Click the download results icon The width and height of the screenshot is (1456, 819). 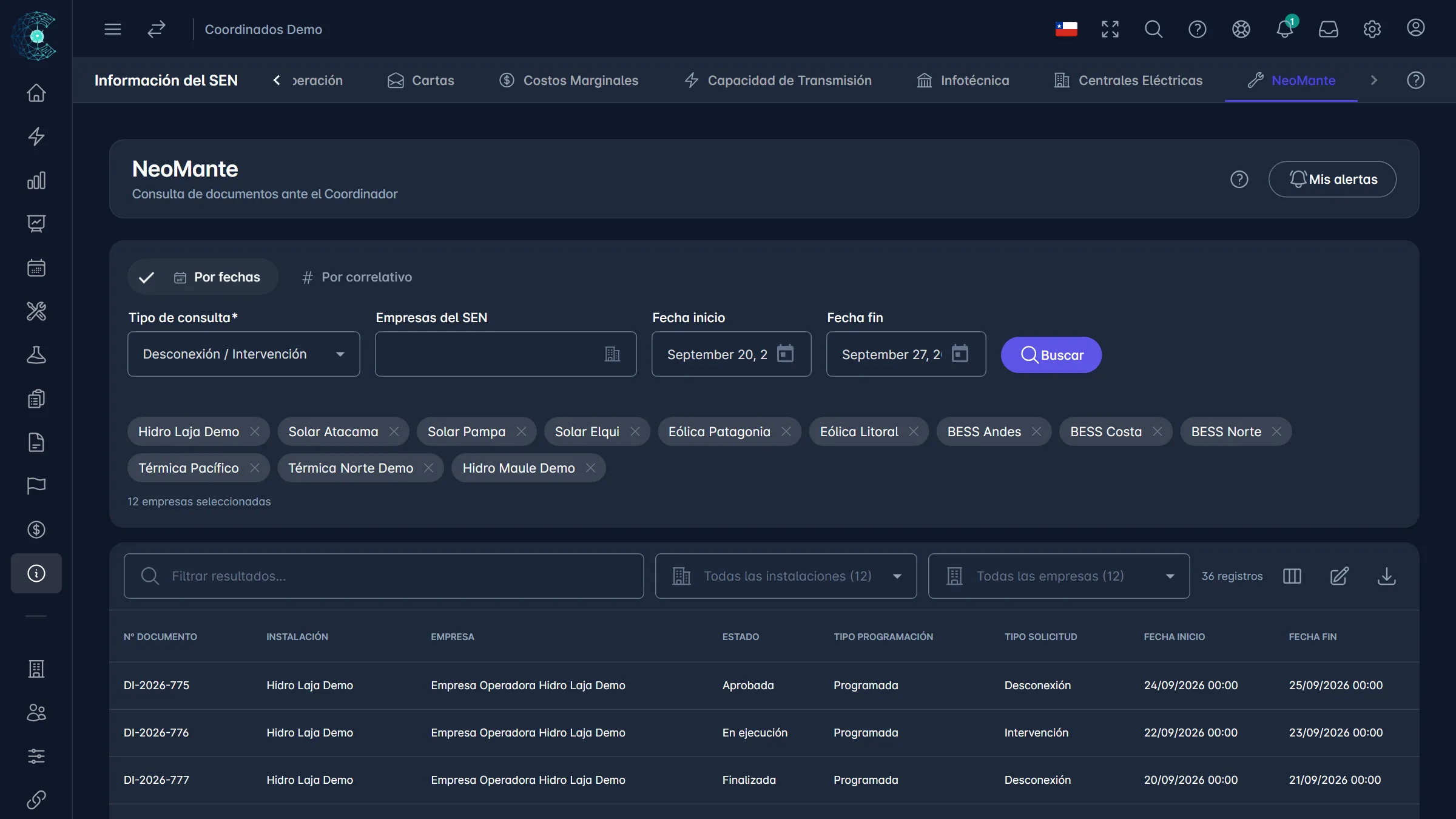click(x=1387, y=576)
